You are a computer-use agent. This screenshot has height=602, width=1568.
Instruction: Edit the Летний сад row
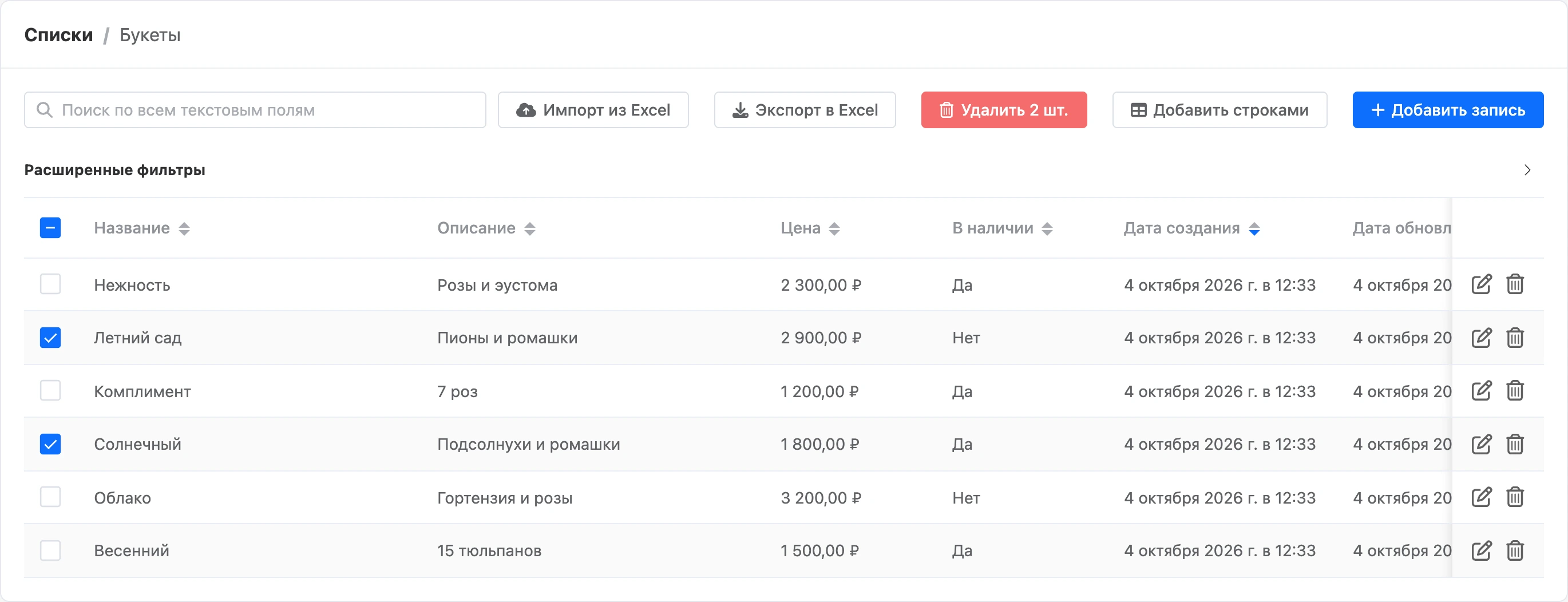1481,338
